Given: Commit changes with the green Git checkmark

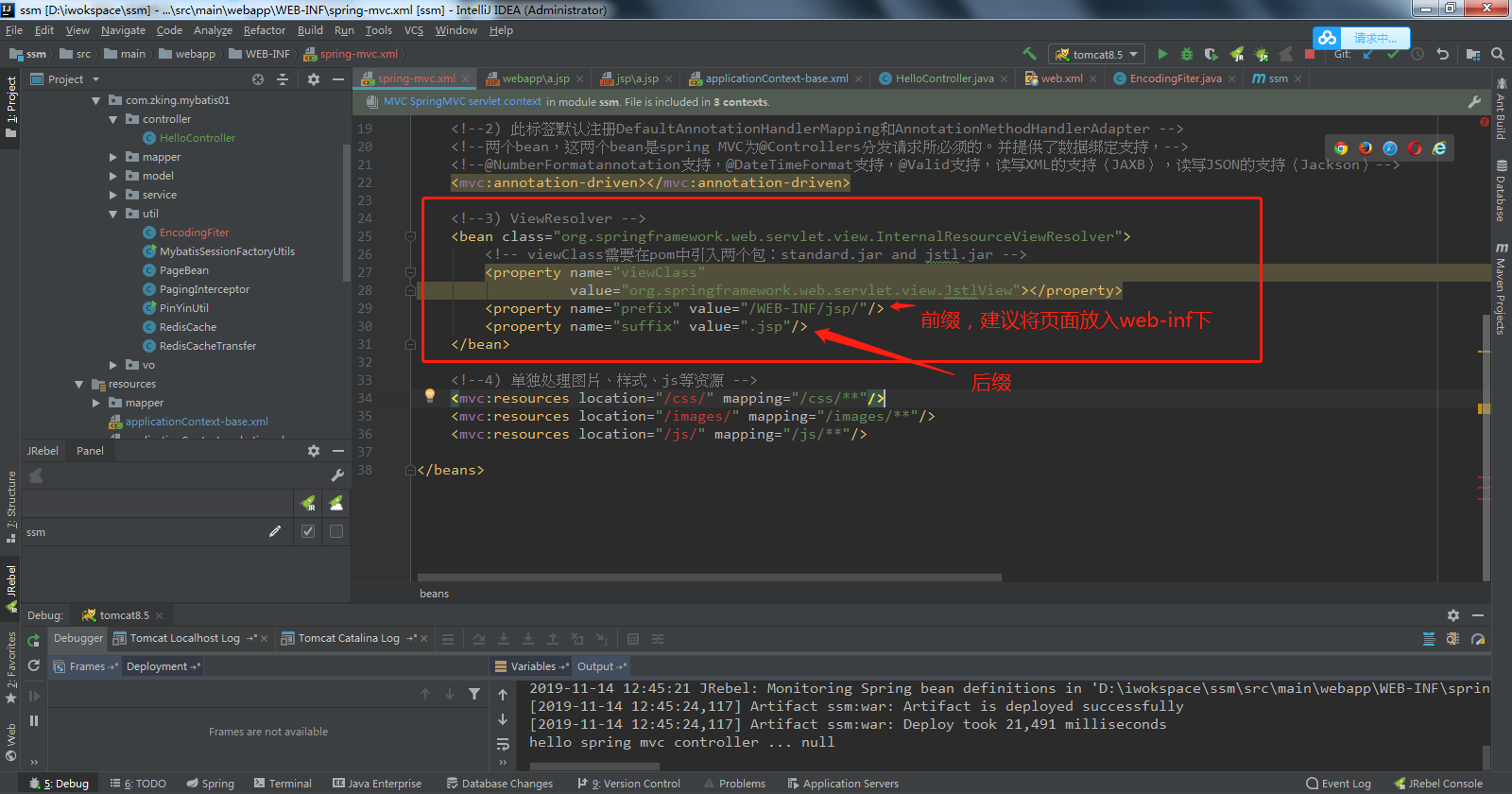Looking at the screenshot, I should pyautogui.click(x=1393, y=54).
